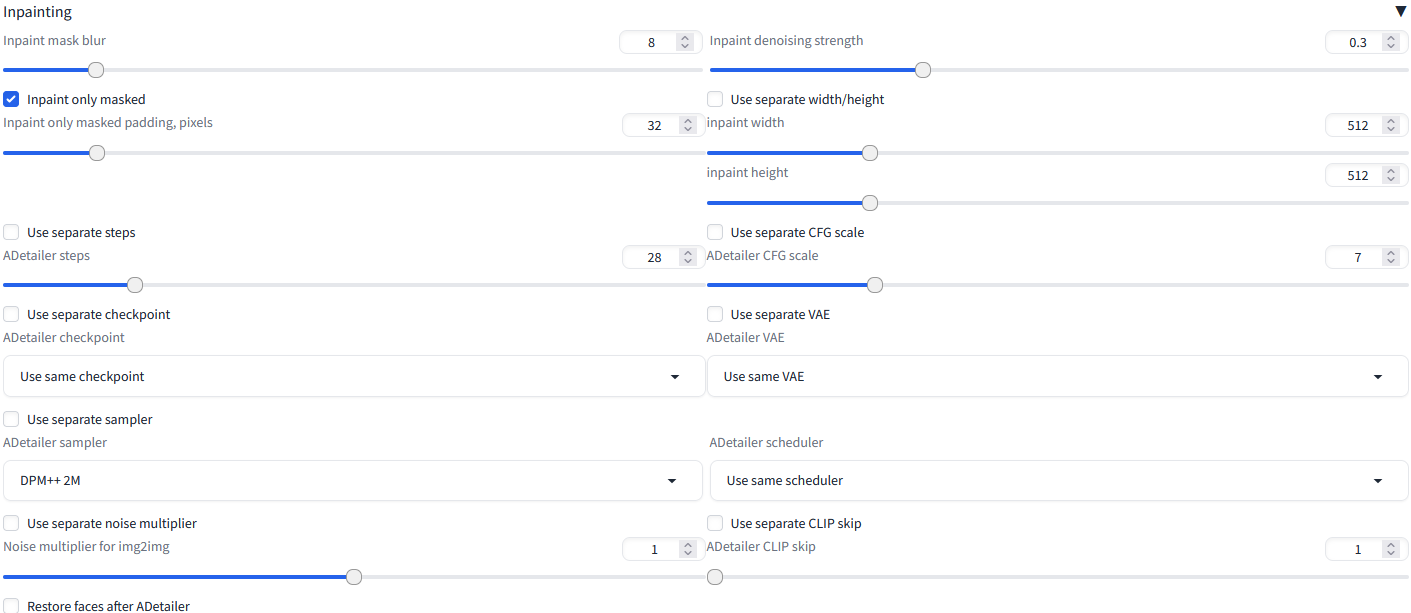Click the 'ADetailer sampler' label
This screenshot has width=1411, height=613.
click(55, 442)
